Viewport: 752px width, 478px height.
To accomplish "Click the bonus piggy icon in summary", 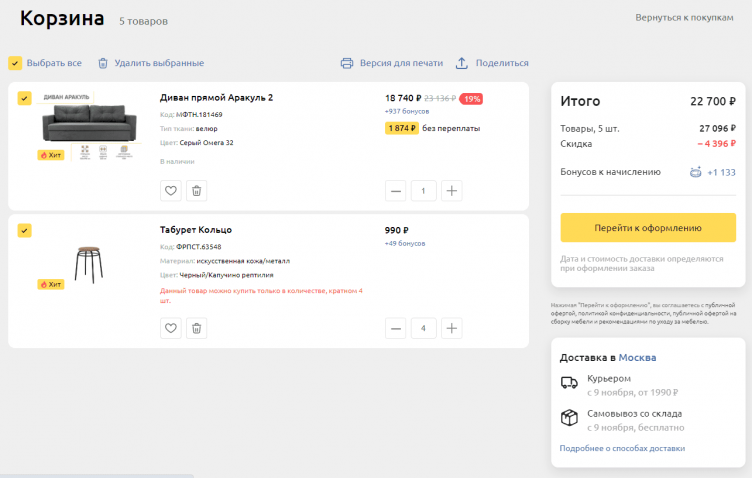I will 695,172.
